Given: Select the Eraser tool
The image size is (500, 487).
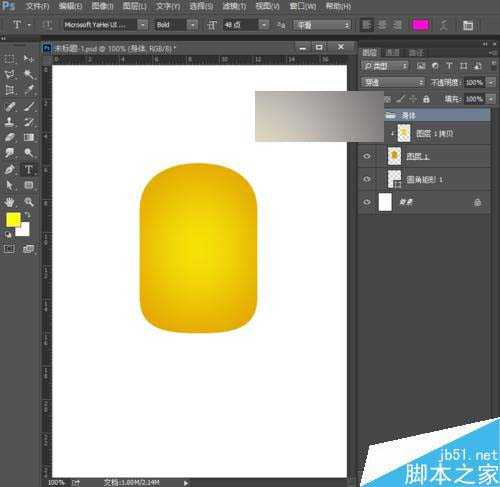Looking at the screenshot, I should 10,137.
